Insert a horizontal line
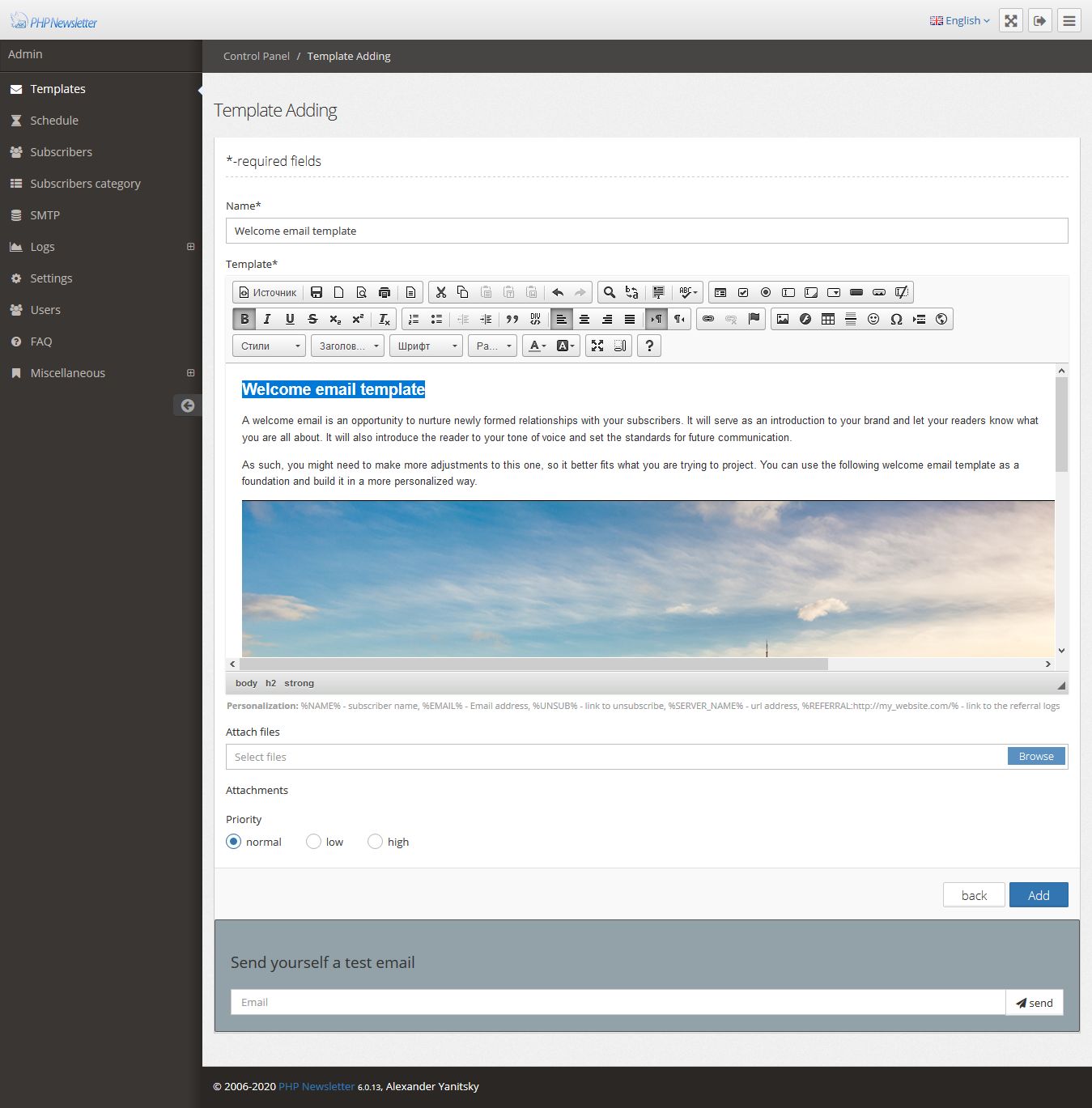Viewport: 1092px width, 1108px height. point(851,319)
